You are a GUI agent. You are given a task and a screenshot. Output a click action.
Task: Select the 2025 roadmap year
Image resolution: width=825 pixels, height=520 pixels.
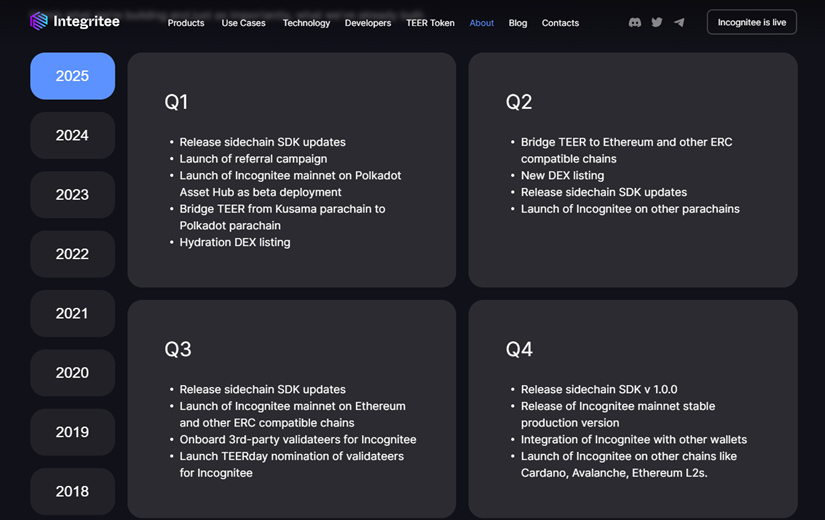73,76
